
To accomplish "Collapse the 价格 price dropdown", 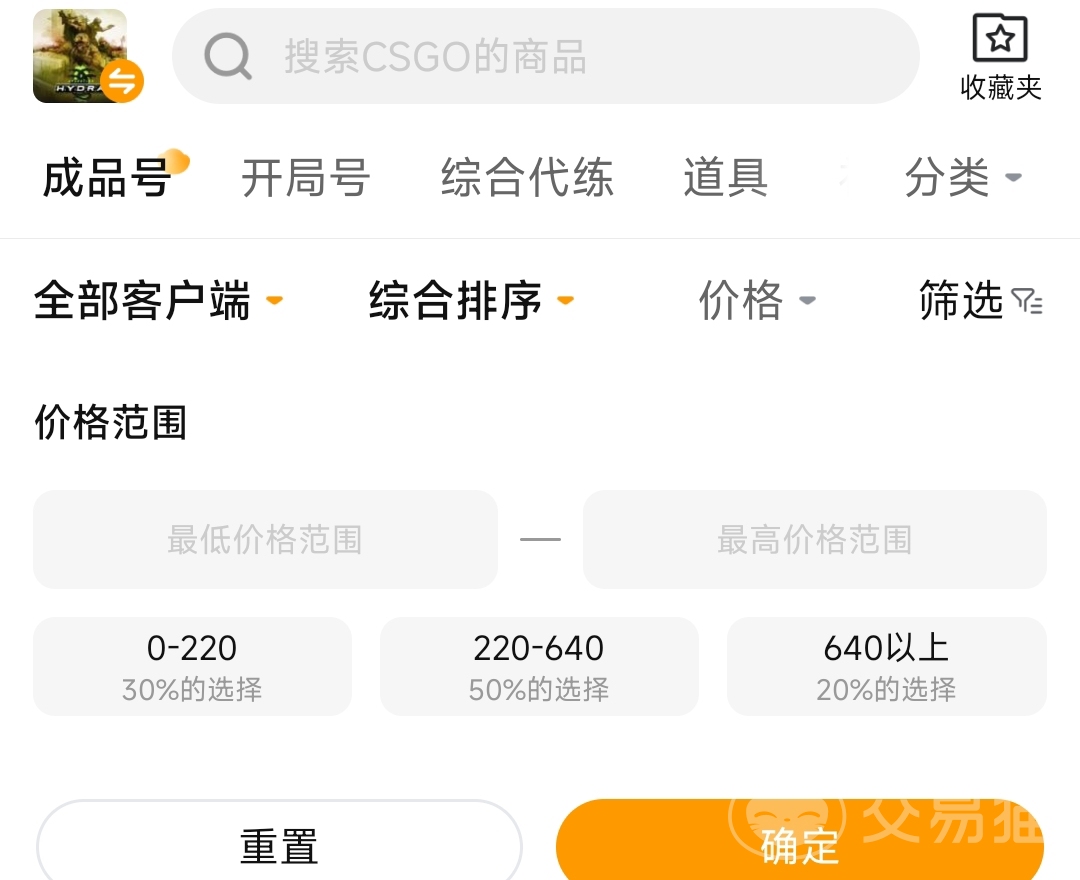I will tap(758, 300).
